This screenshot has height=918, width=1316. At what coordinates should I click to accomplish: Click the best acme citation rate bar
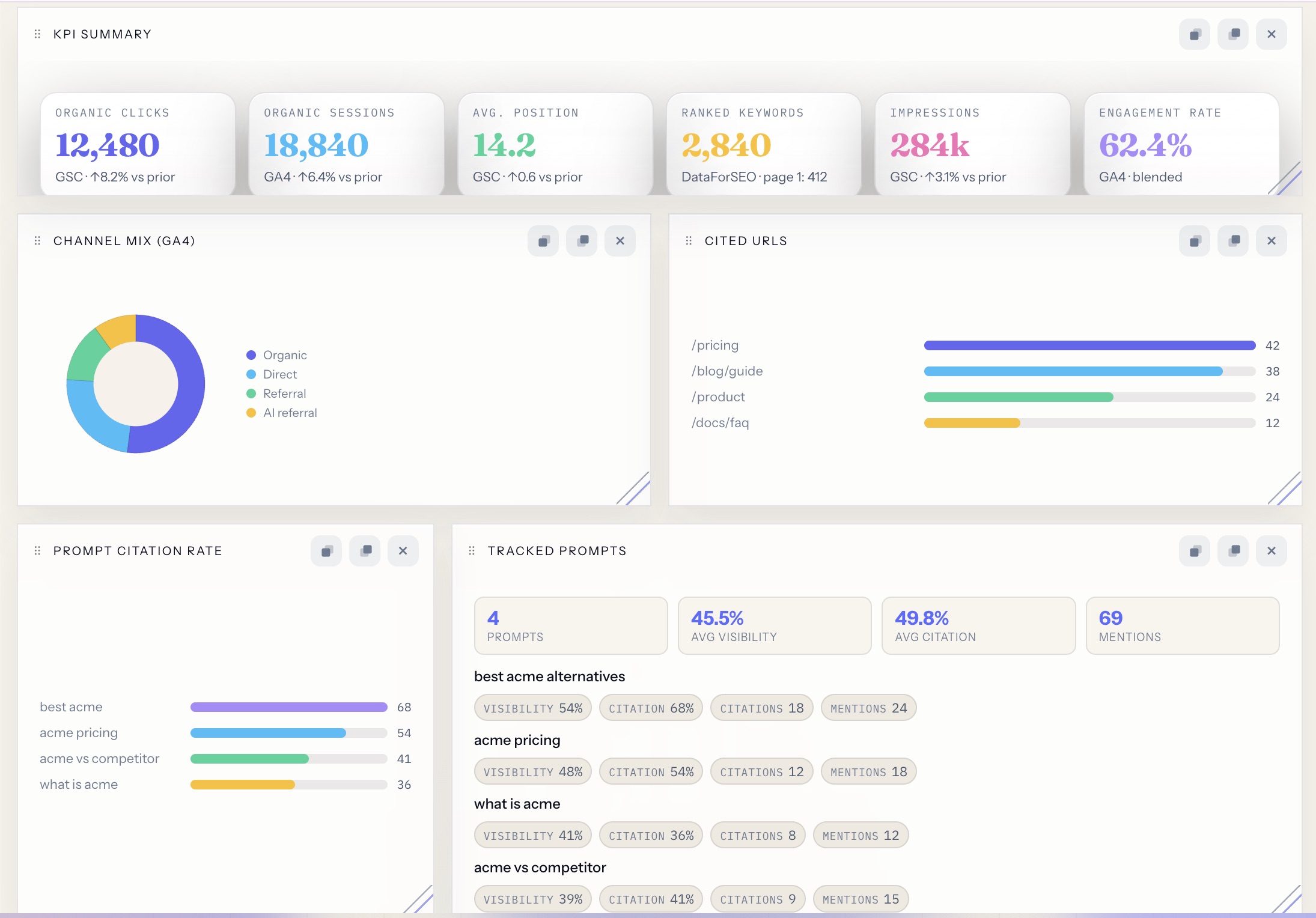click(289, 707)
